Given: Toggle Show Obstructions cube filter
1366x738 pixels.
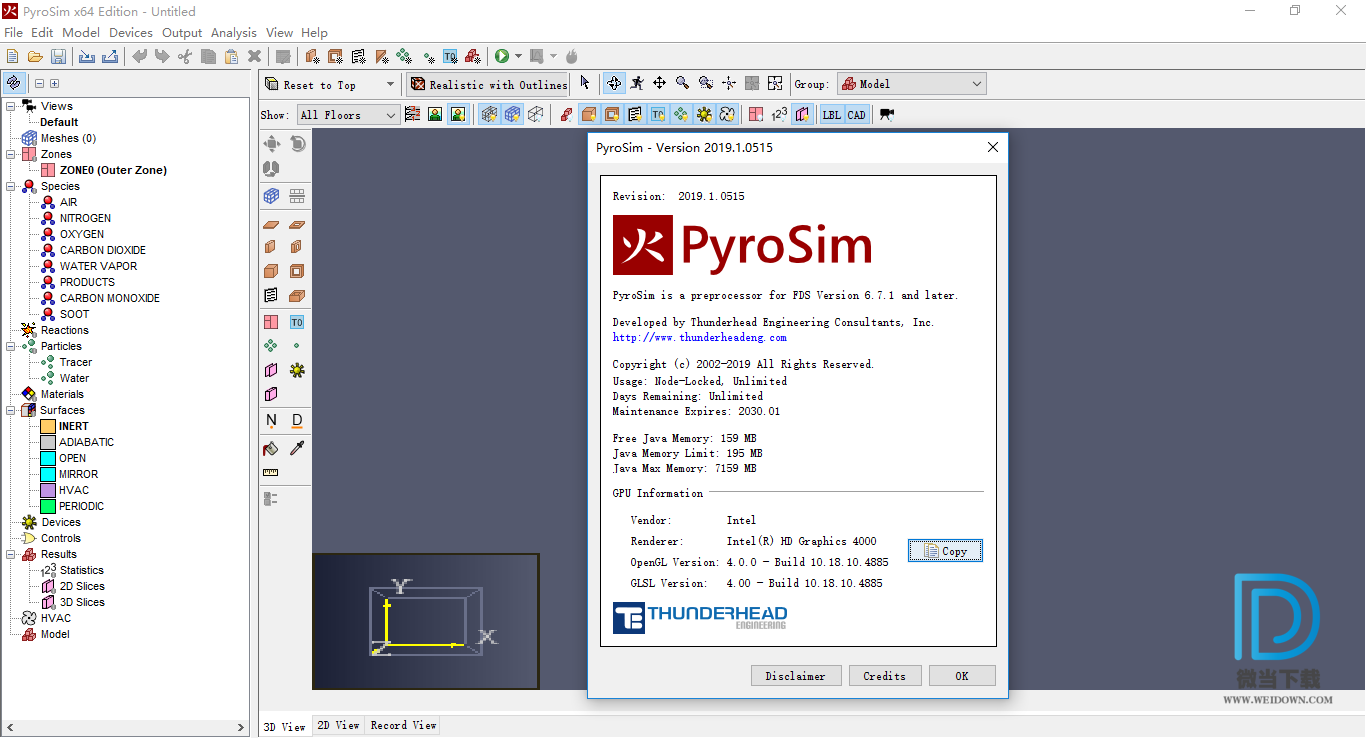Looking at the screenshot, I should click(x=589, y=115).
